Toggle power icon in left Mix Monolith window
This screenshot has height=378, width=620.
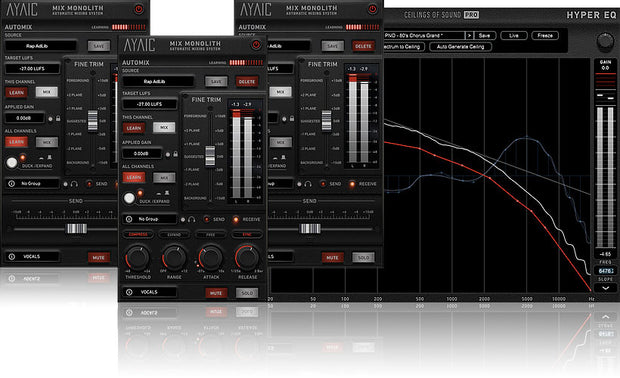tap(138, 9)
